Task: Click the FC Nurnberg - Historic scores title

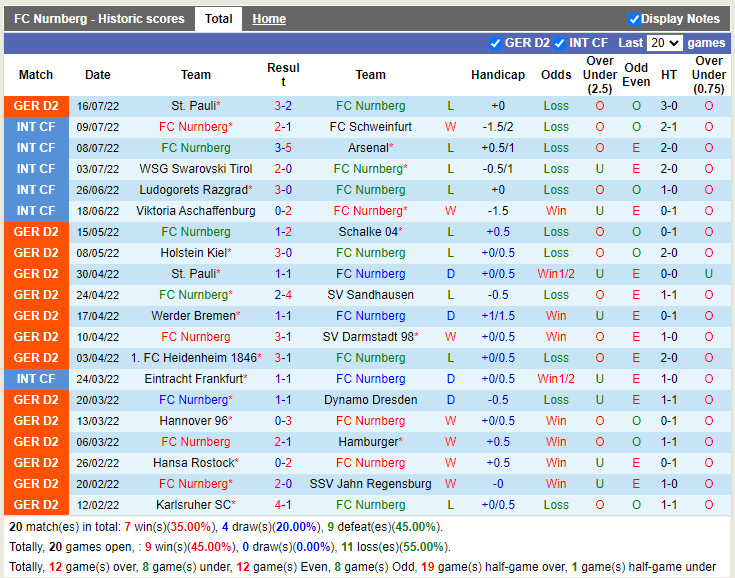Action: click(99, 19)
